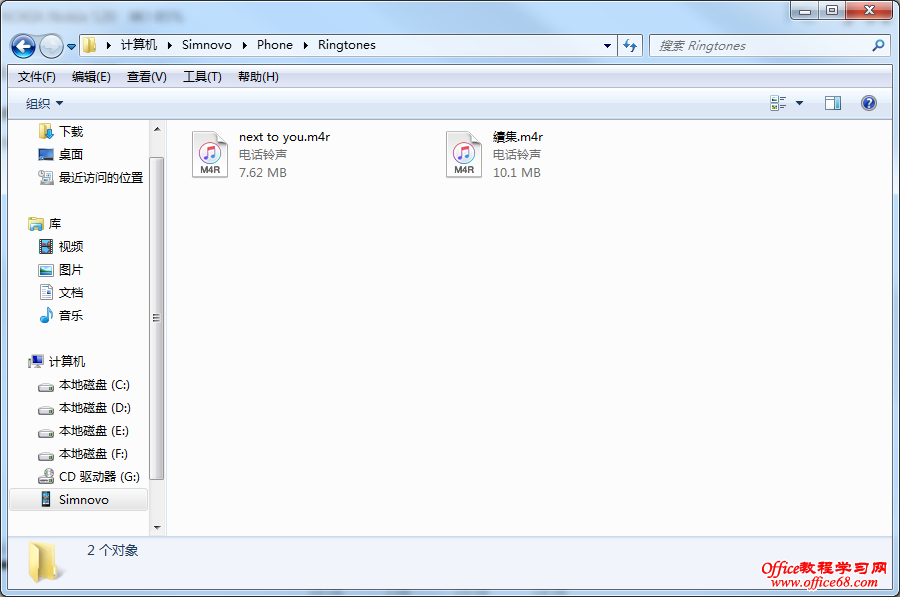The width and height of the screenshot is (900, 597).
Task: Select 本地磁盘 (F:) drive
Action: pyautogui.click(x=93, y=453)
